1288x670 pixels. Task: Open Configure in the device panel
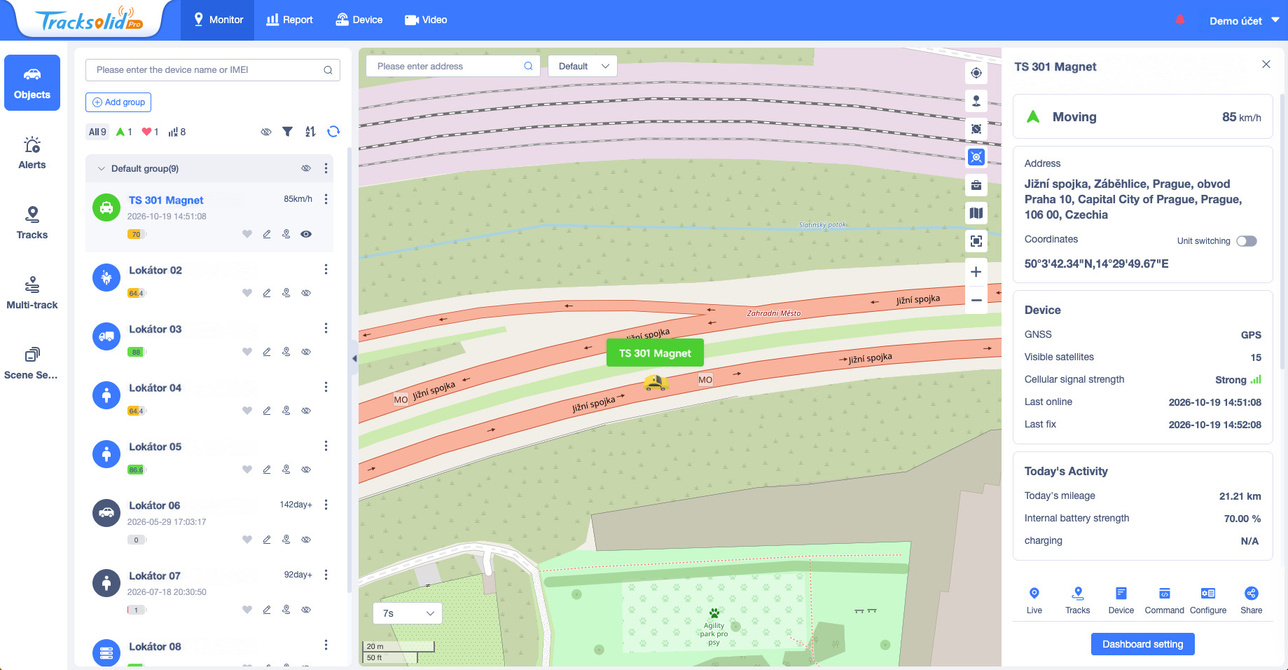coord(1208,600)
